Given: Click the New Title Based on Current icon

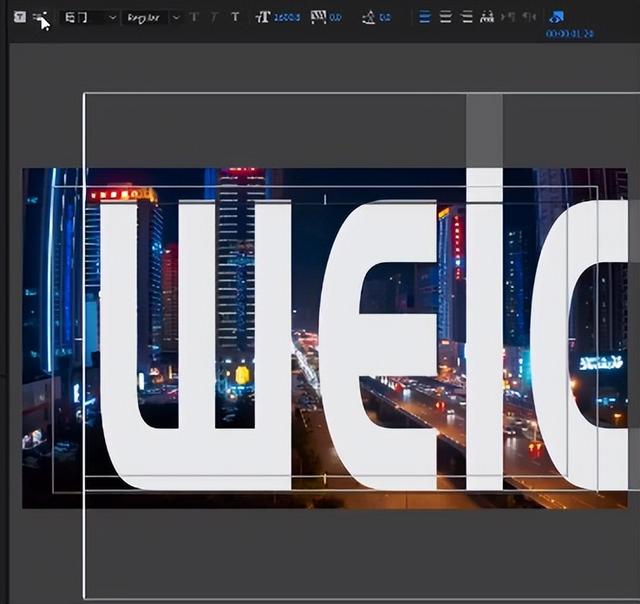Looking at the screenshot, I should pos(20,17).
